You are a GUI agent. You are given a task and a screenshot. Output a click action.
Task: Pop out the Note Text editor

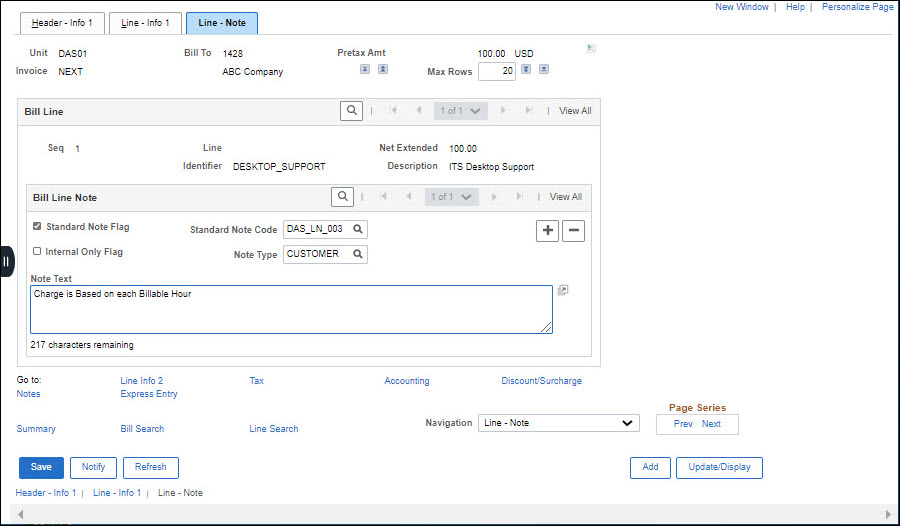click(563, 290)
